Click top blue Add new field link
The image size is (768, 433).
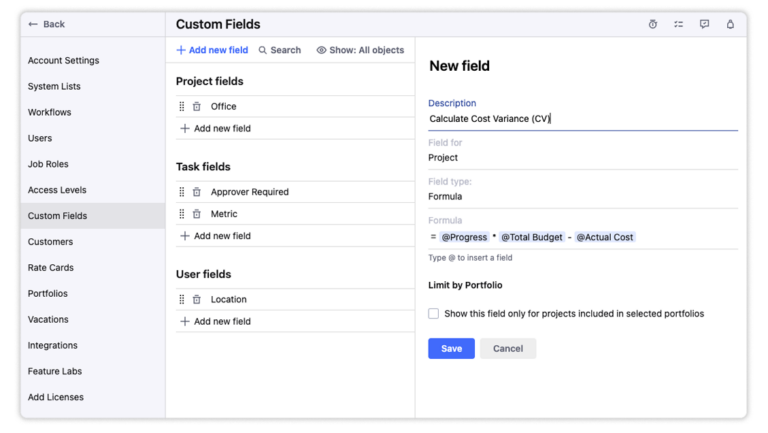pyautogui.click(x=212, y=50)
